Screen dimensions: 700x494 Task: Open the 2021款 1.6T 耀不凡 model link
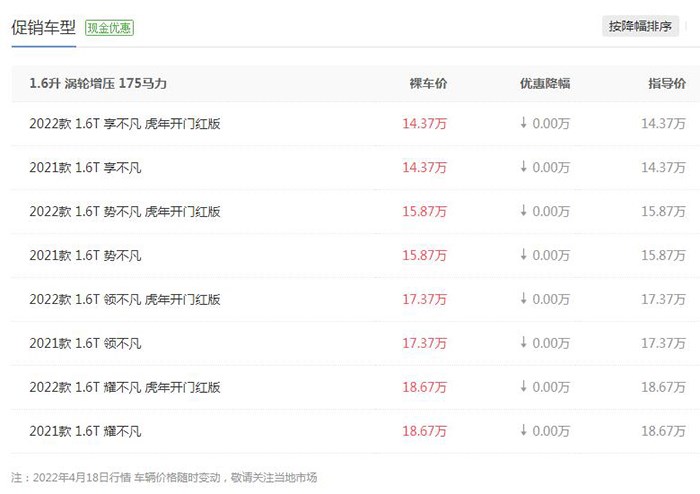point(85,432)
